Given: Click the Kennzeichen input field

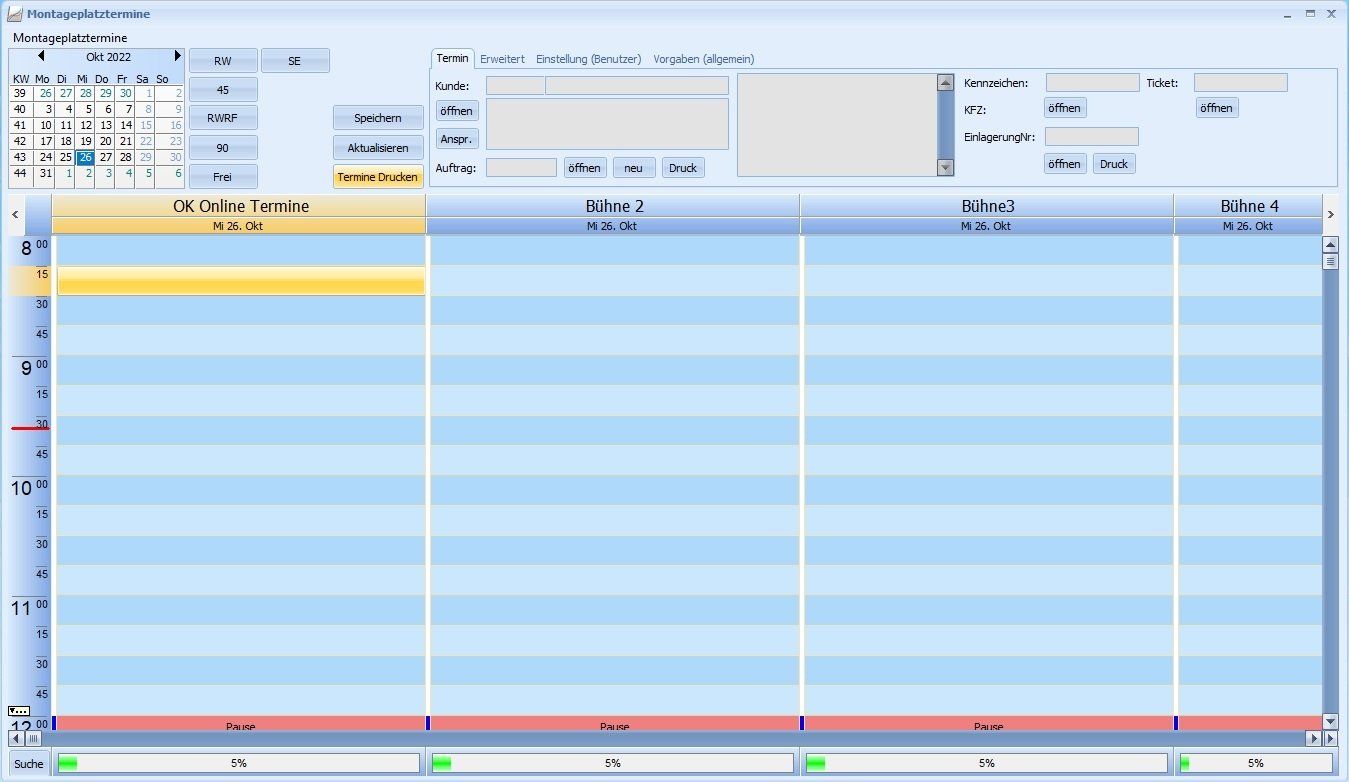Looking at the screenshot, I should tap(1092, 83).
